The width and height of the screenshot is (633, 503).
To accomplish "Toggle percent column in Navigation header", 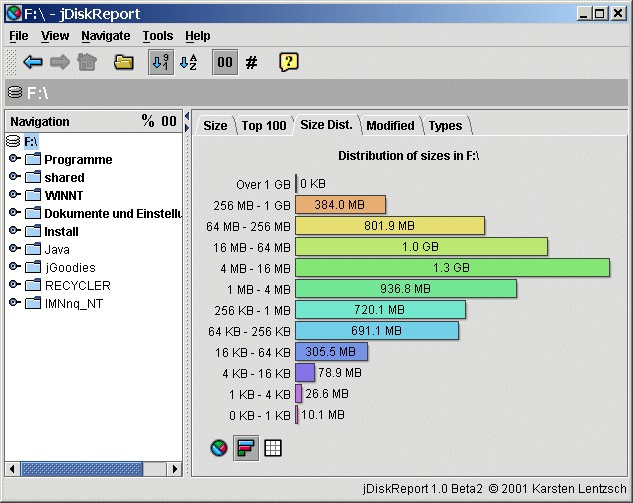I will click(148, 121).
